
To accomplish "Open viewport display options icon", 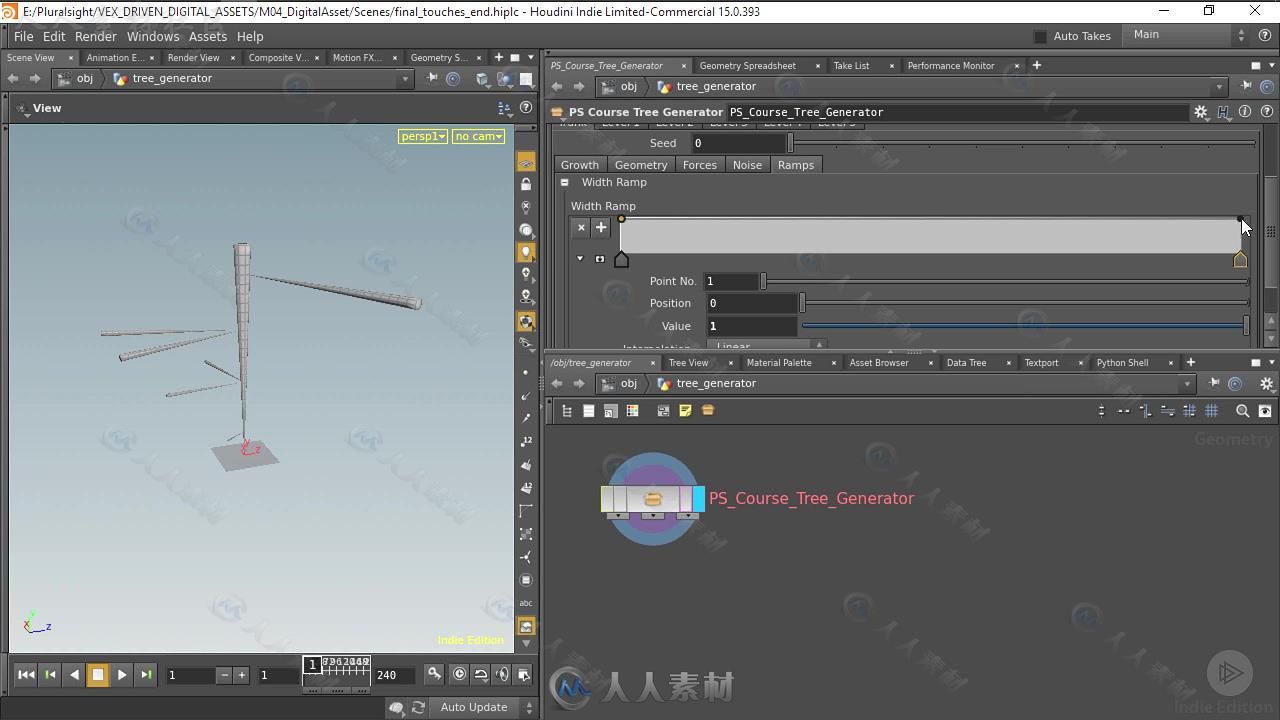I will coord(505,108).
